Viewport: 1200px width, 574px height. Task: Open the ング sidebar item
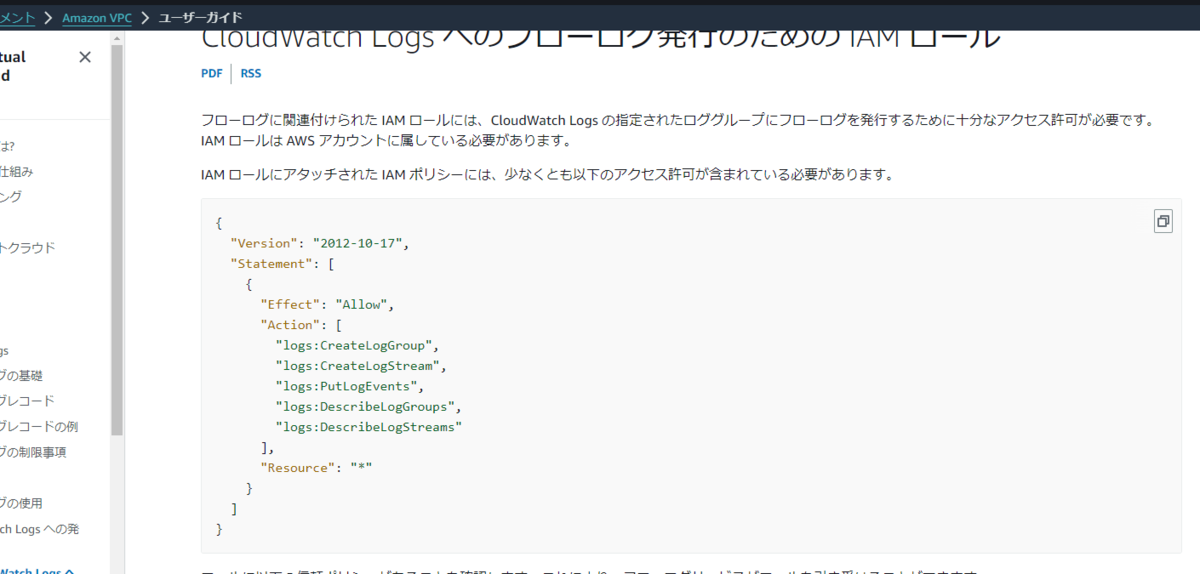(11, 197)
